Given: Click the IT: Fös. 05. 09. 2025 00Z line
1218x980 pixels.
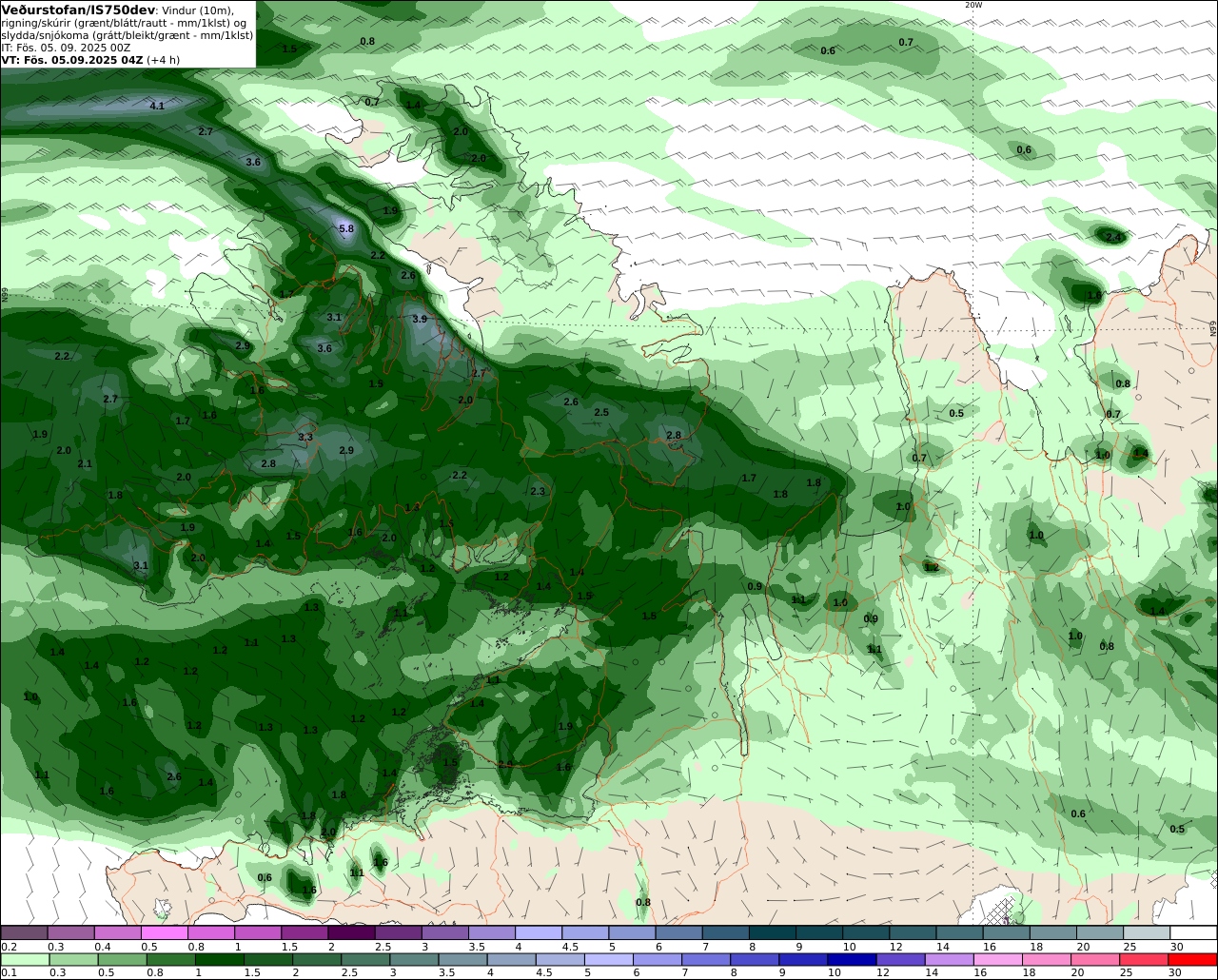Looking at the screenshot, I should (66, 47).
